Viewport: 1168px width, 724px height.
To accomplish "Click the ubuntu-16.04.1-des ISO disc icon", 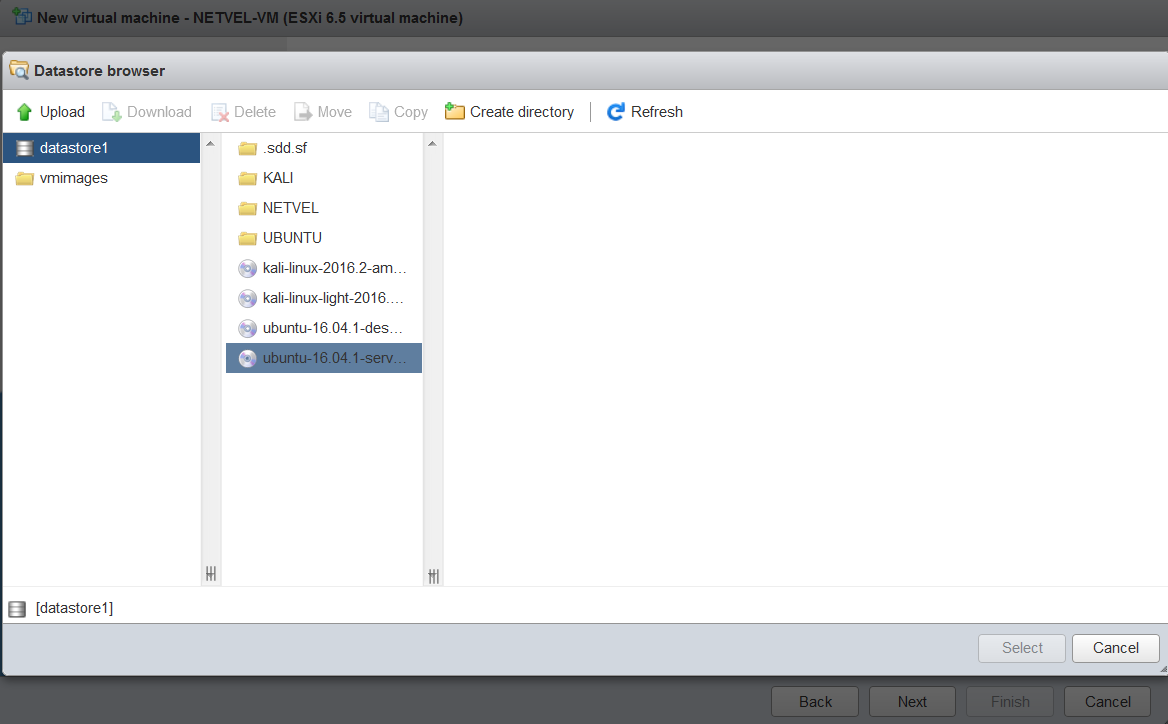I will (x=247, y=328).
